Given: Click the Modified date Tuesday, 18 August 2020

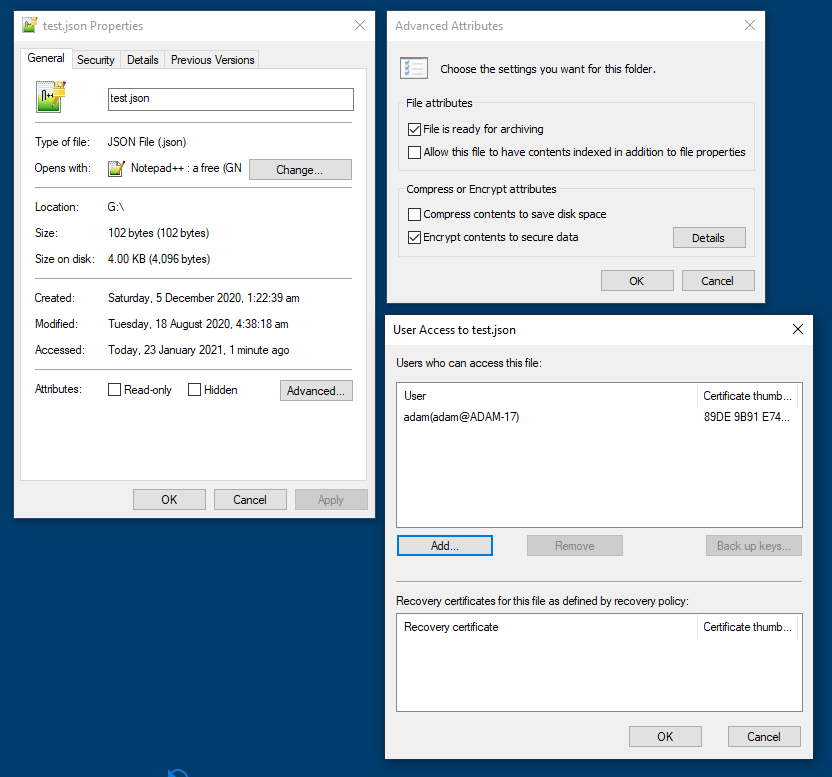Looking at the screenshot, I should pos(198,324).
